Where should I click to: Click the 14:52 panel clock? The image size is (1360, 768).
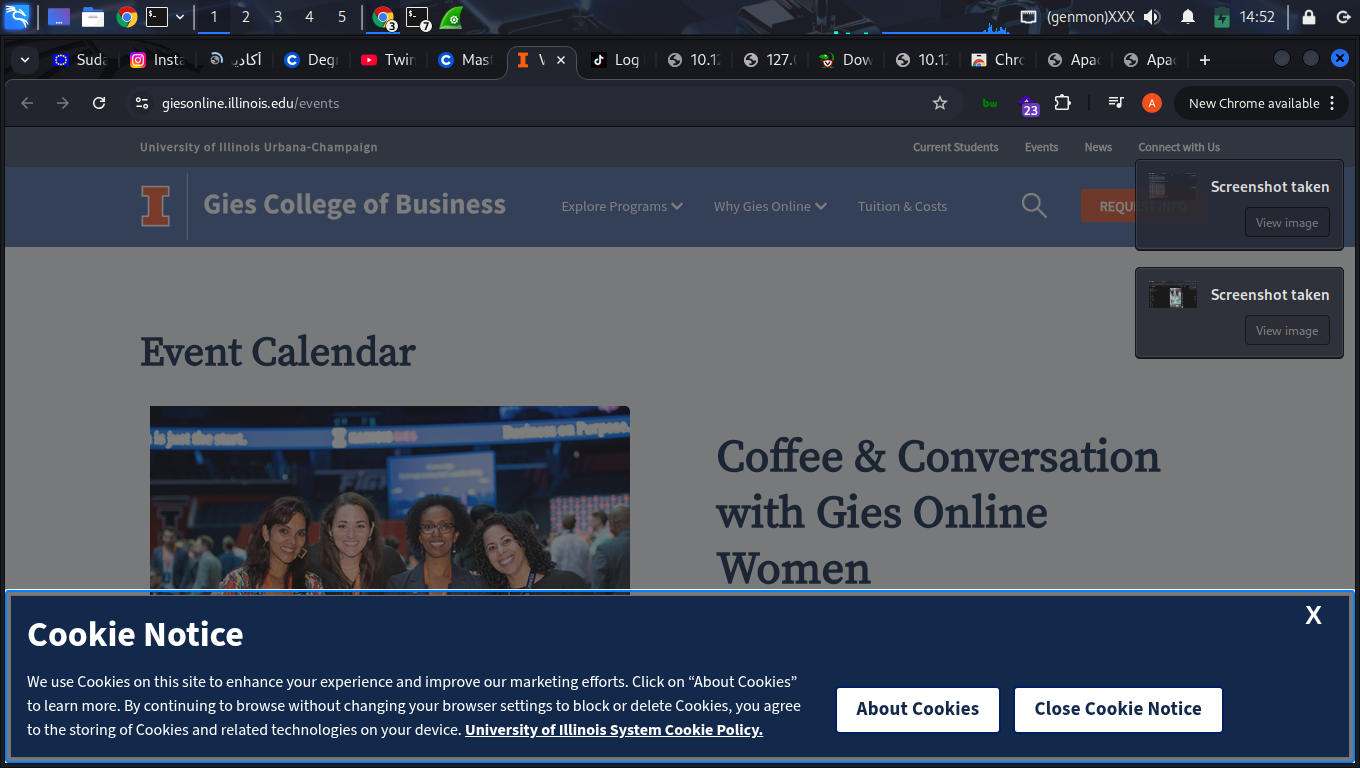1257,17
